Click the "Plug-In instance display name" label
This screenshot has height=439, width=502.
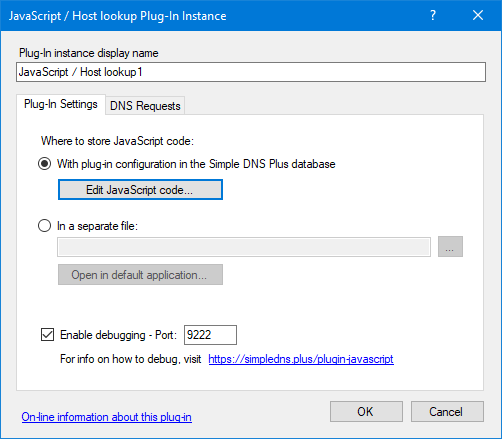(x=89, y=53)
